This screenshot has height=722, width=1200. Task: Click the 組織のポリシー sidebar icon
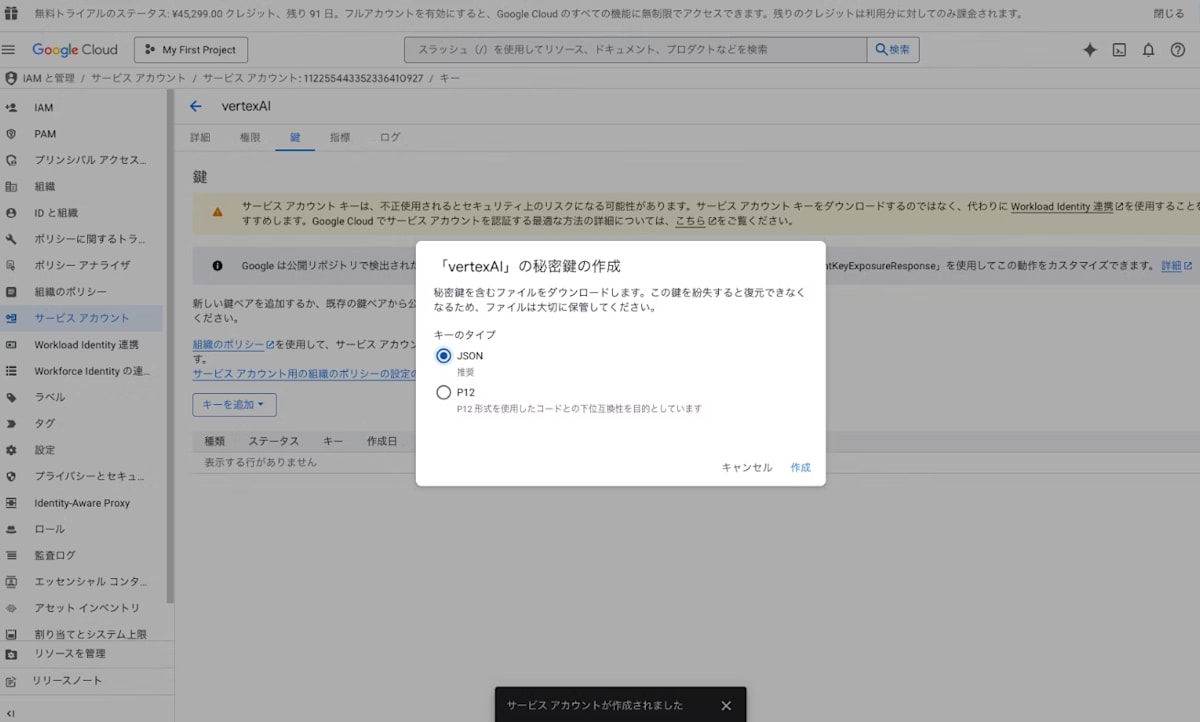coord(12,292)
